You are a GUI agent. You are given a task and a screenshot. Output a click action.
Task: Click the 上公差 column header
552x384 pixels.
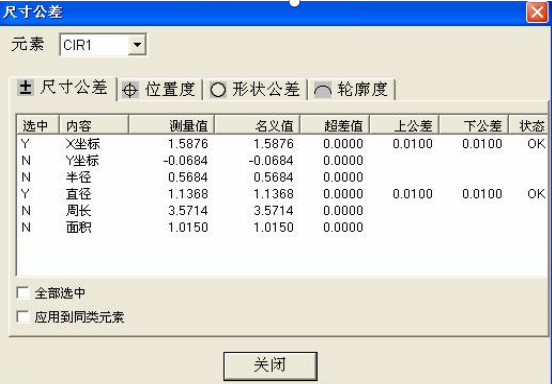click(x=404, y=125)
